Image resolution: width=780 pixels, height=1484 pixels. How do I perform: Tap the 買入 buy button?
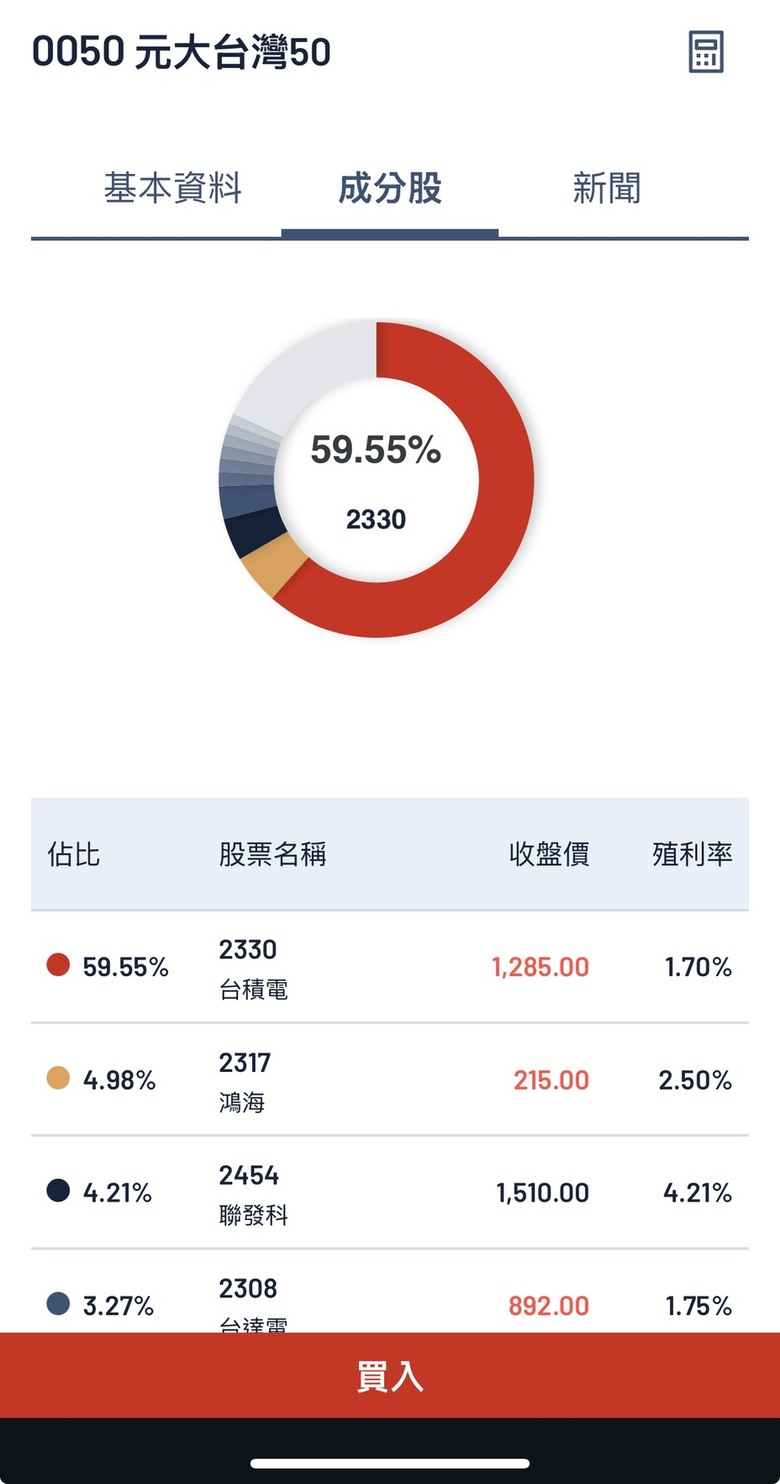(x=390, y=1376)
